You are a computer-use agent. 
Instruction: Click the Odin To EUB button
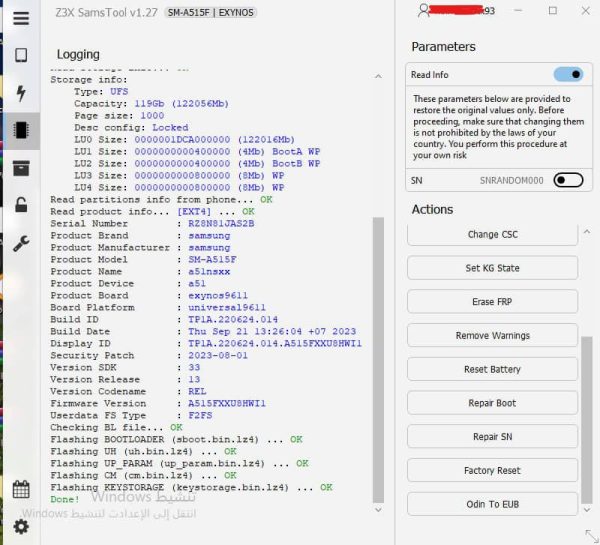(492, 504)
